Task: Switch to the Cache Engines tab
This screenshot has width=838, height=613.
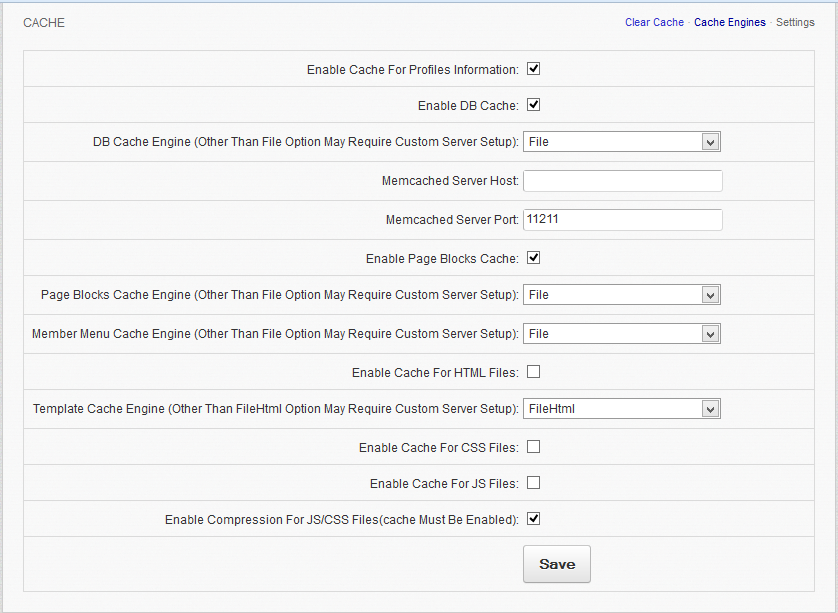Action: (x=730, y=22)
